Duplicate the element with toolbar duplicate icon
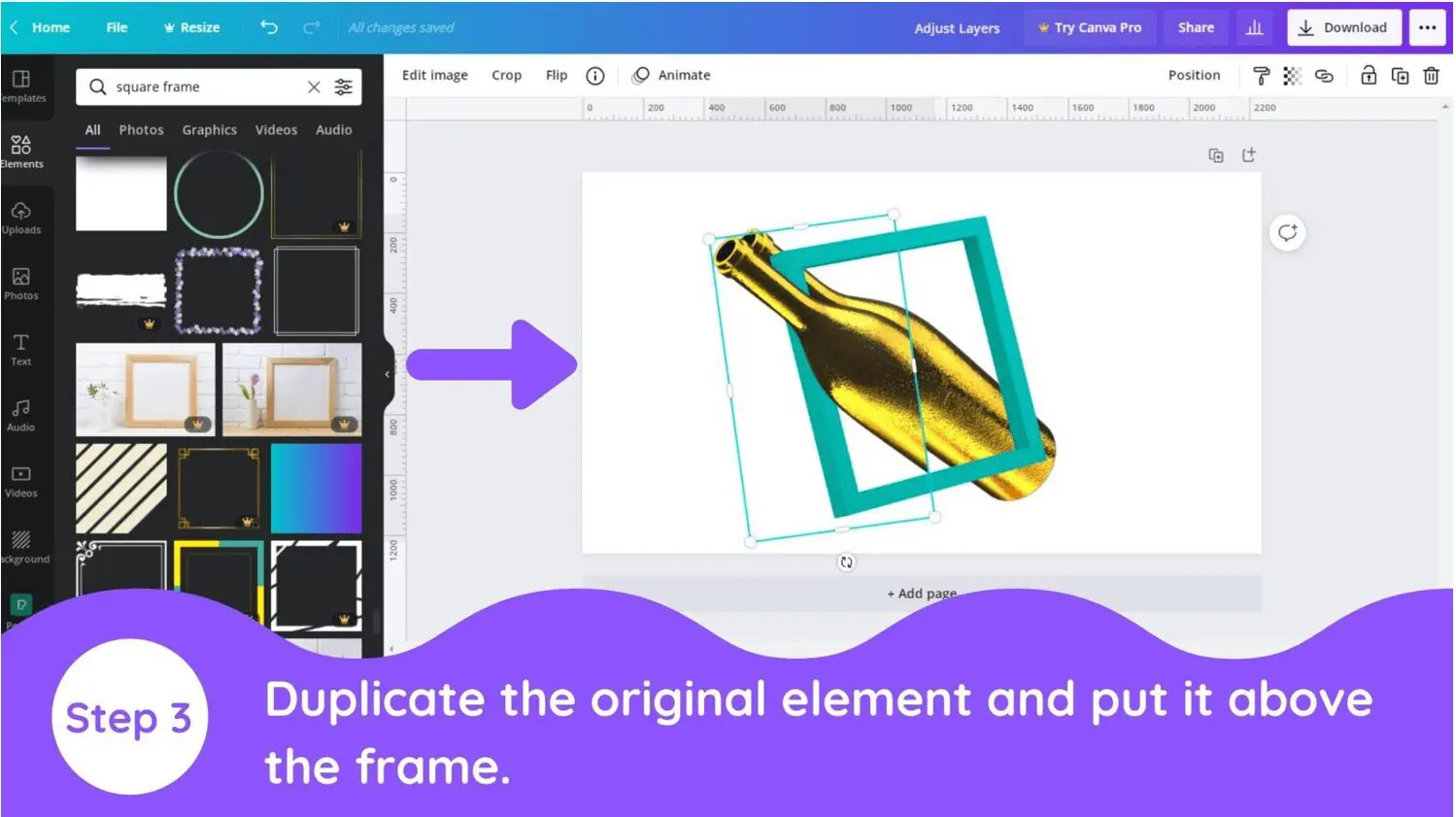Viewport: 1456px width, 817px height. (1400, 76)
